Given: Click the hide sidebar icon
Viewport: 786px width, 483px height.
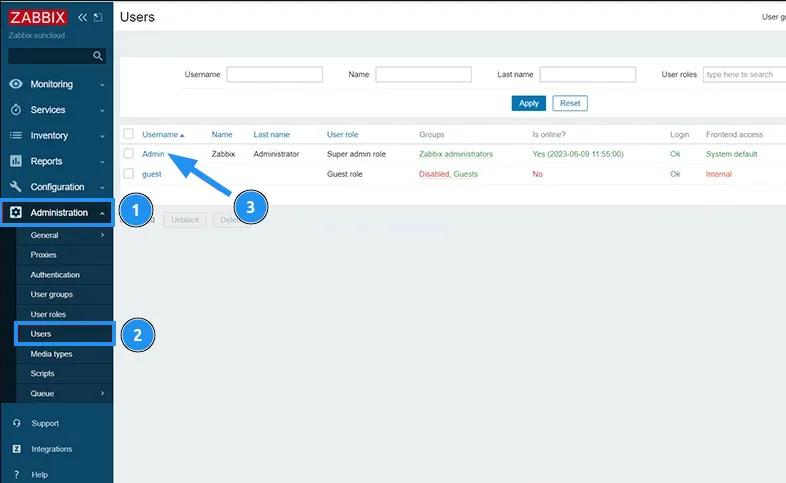Looking at the screenshot, I should pos(98,18).
